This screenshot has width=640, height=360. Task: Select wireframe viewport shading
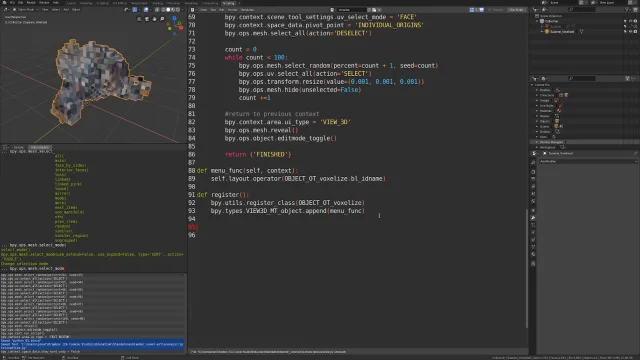163,9
